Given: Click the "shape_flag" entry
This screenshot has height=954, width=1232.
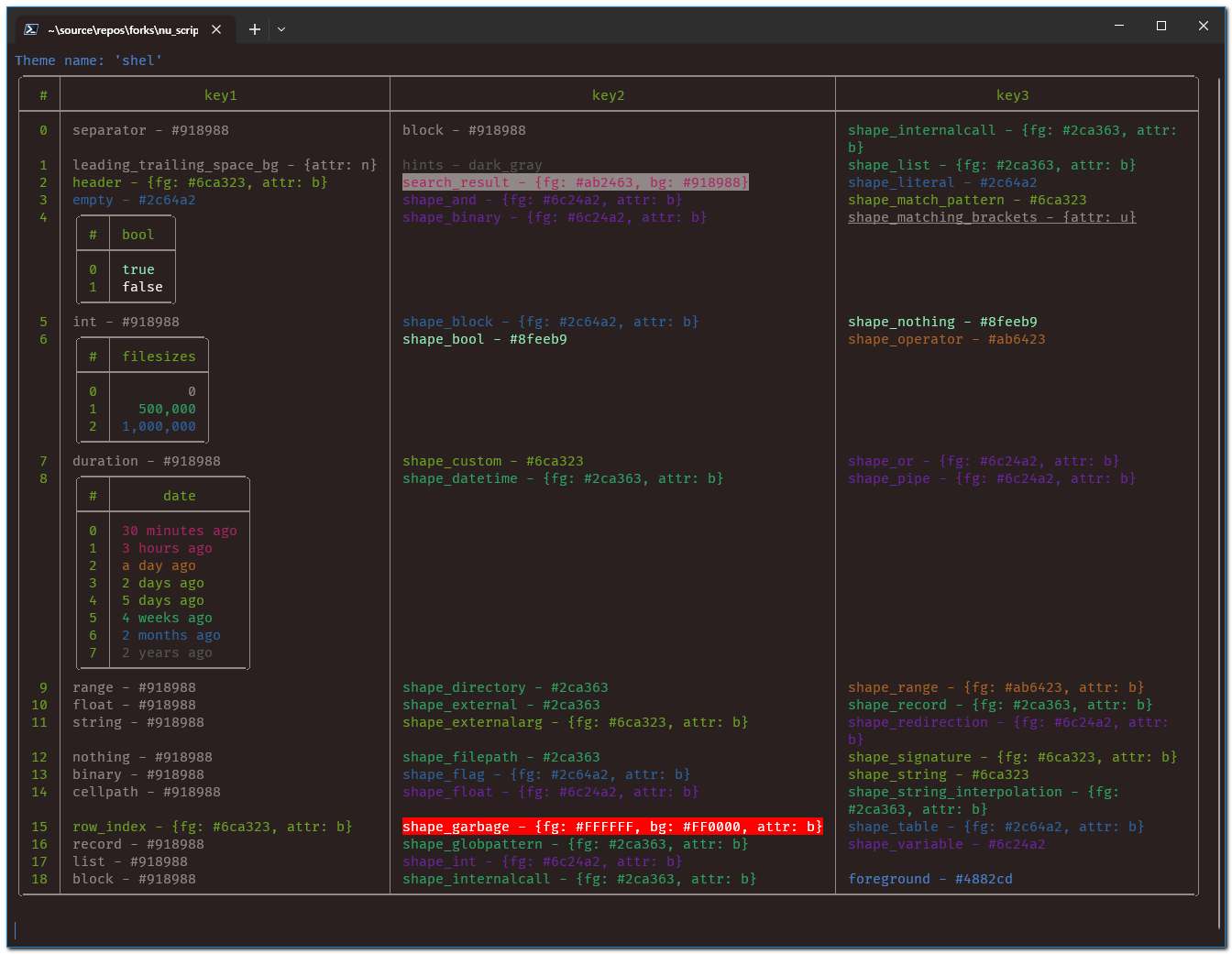Looking at the screenshot, I should [547, 774].
